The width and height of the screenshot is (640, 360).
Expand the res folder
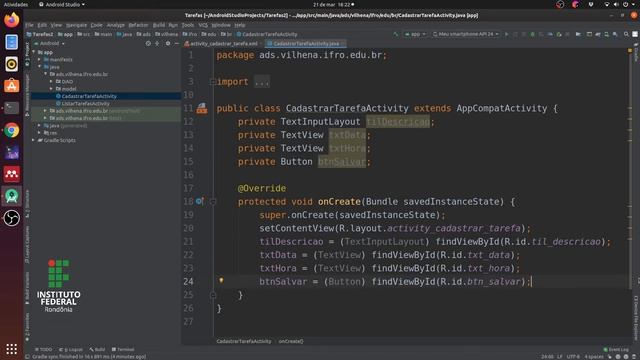click(x=40, y=133)
